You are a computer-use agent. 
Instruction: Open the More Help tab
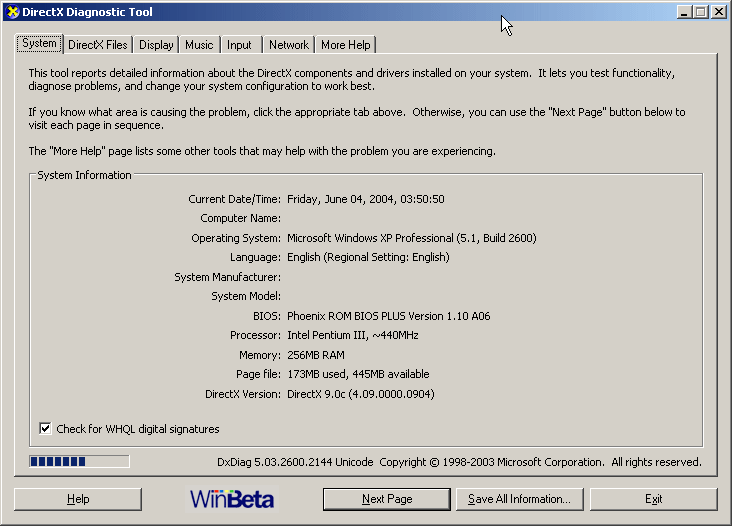pos(345,45)
